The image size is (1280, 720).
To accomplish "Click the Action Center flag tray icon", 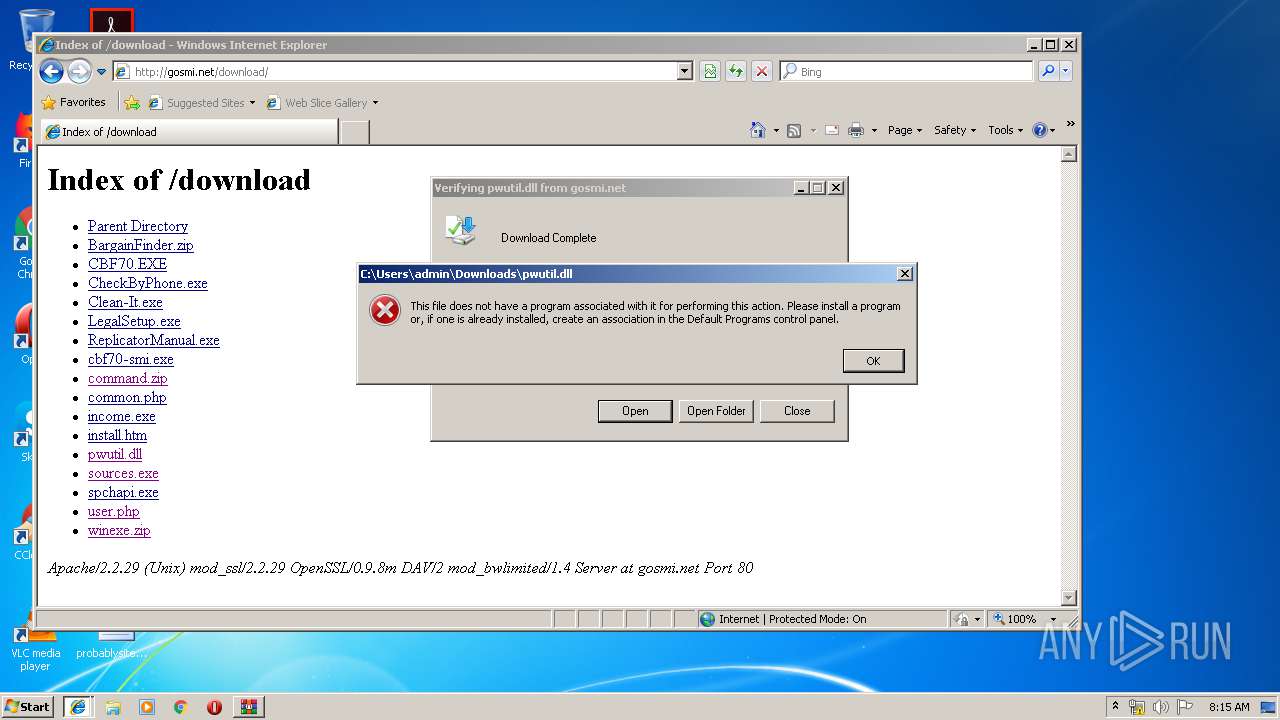I will [x=1184, y=707].
